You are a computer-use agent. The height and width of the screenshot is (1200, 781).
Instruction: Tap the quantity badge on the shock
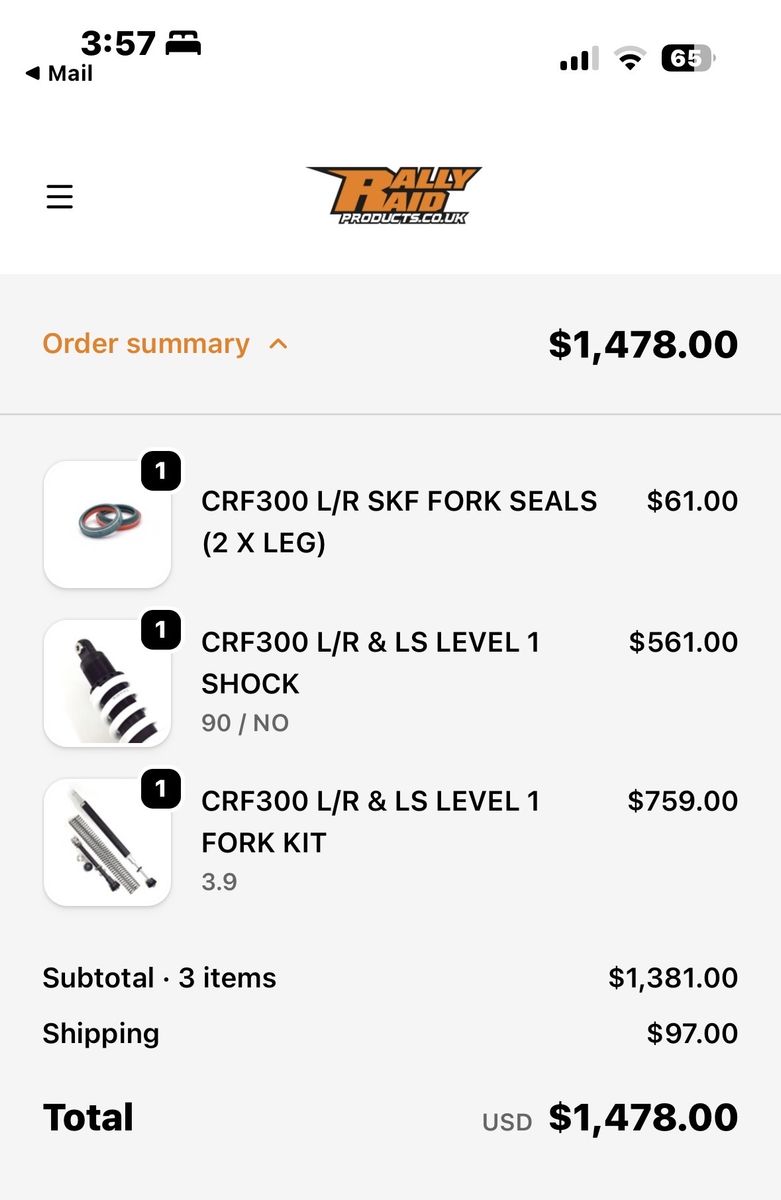click(161, 630)
